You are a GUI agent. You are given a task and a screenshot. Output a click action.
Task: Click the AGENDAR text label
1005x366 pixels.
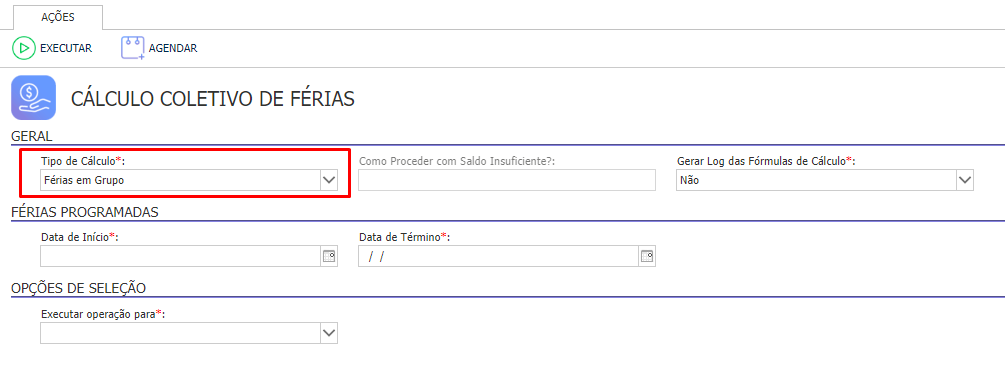tap(173, 48)
